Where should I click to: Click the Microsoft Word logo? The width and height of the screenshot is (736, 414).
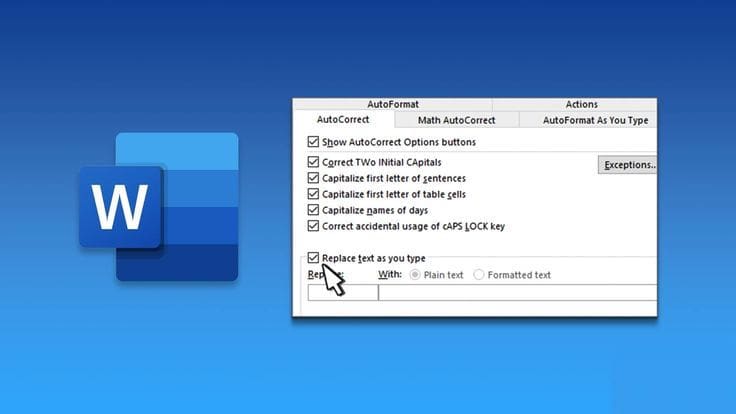[x=159, y=207]
